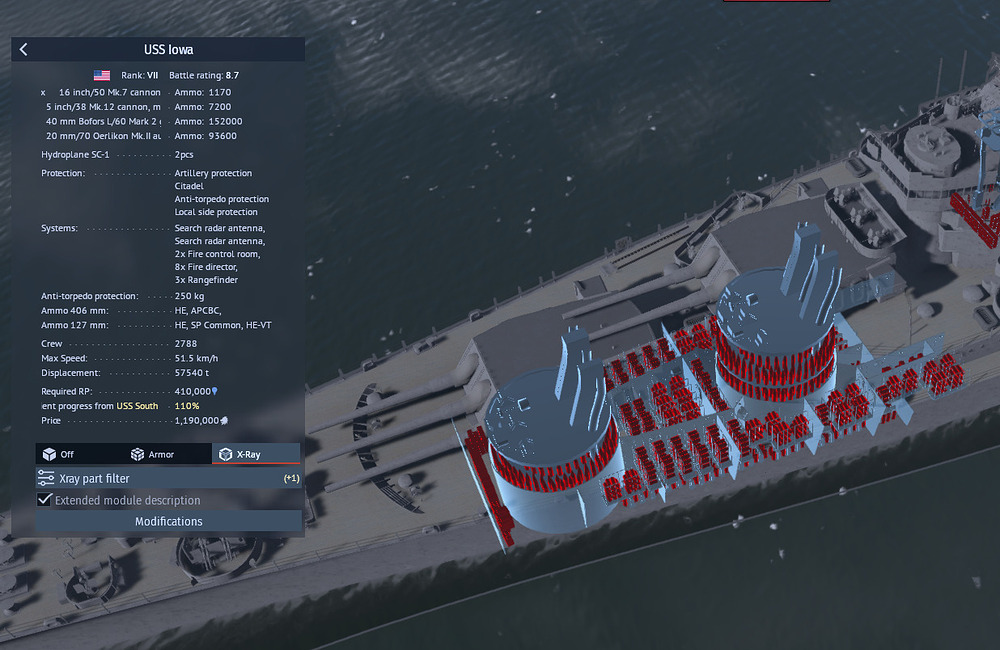Screen dimensions: 1000x650
Task: Uncheck Extended module description
Action: click(x=45, y=500)
